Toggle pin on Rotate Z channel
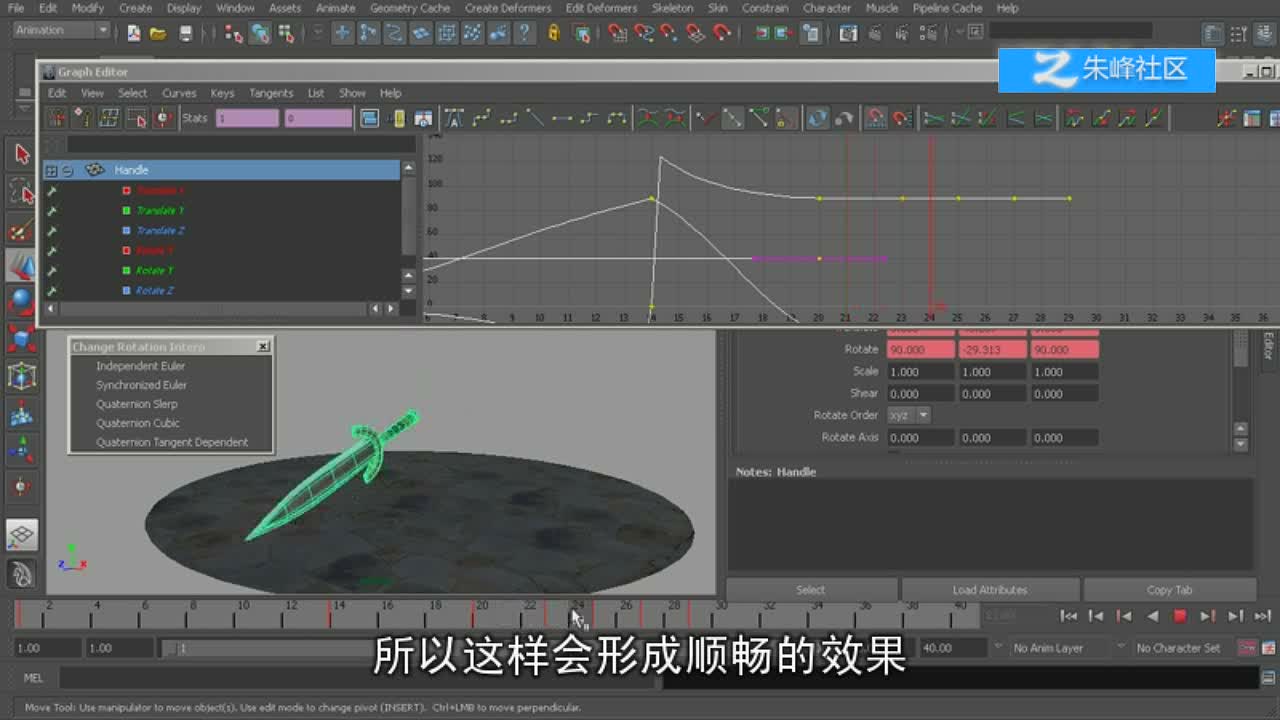 (52, 291)
